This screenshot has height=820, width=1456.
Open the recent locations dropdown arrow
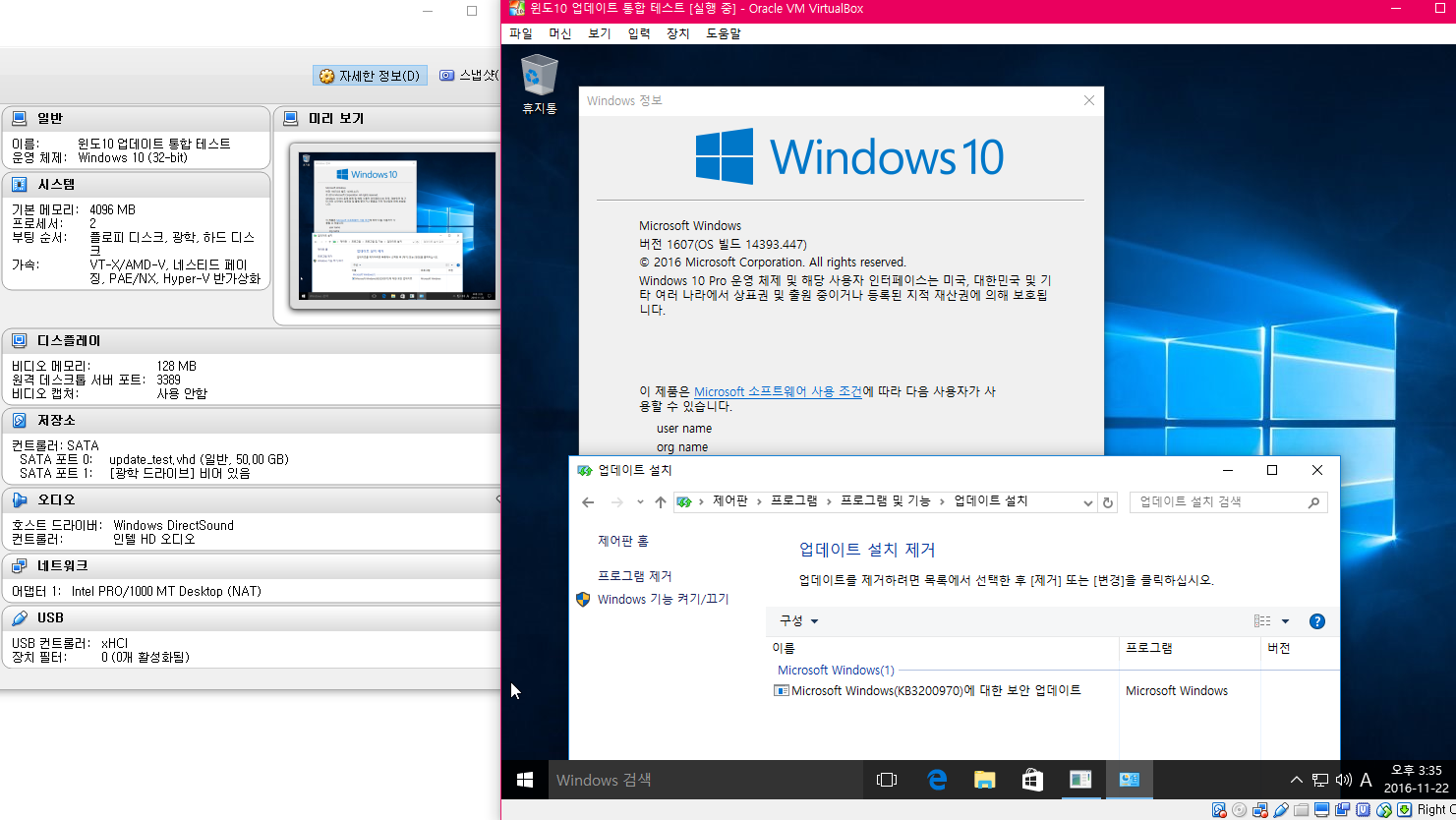640,502
